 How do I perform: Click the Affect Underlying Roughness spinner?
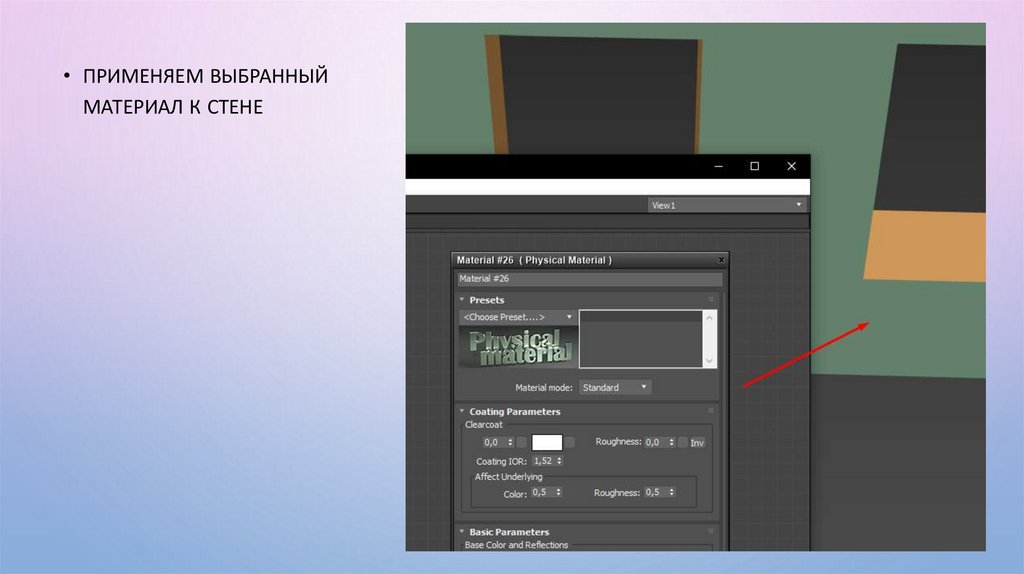[672, 492]
